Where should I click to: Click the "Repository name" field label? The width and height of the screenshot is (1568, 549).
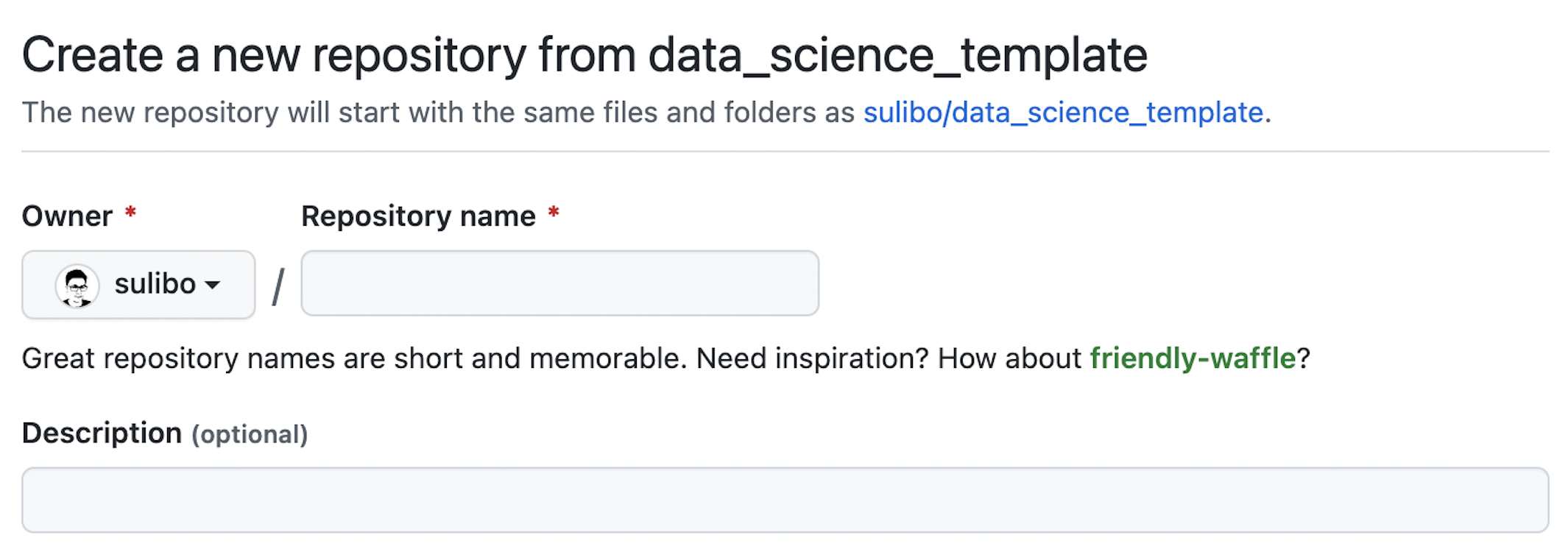click(x=418, y=216)
